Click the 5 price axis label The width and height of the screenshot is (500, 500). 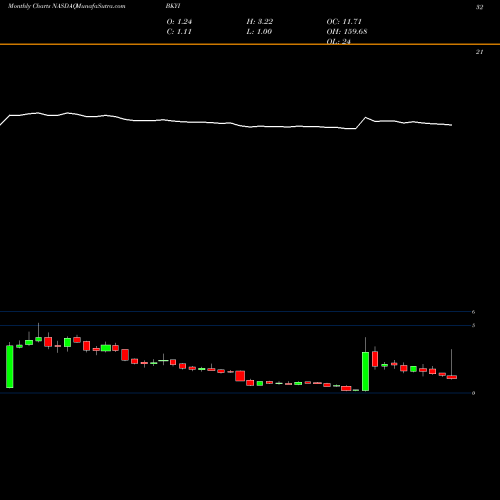[x=473, y=325]
